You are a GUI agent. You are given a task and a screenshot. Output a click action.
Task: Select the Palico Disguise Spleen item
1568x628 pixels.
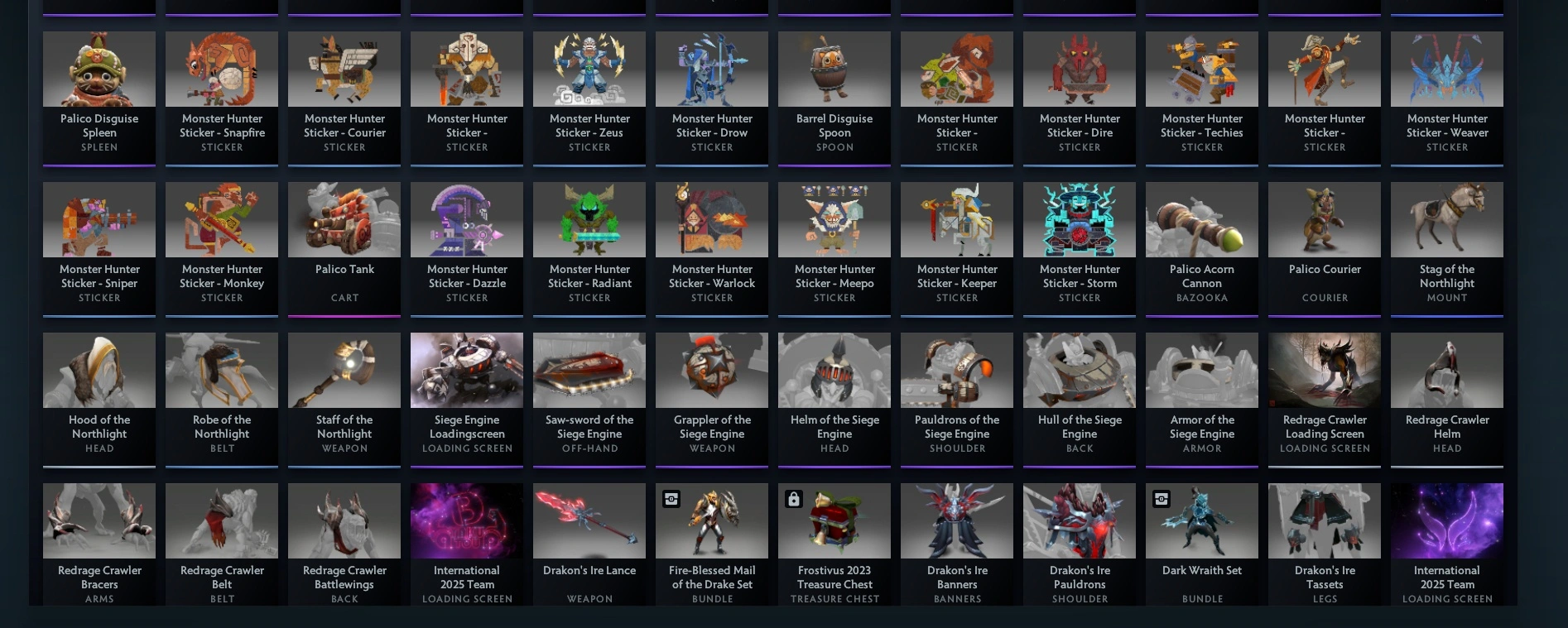(99, 98)
